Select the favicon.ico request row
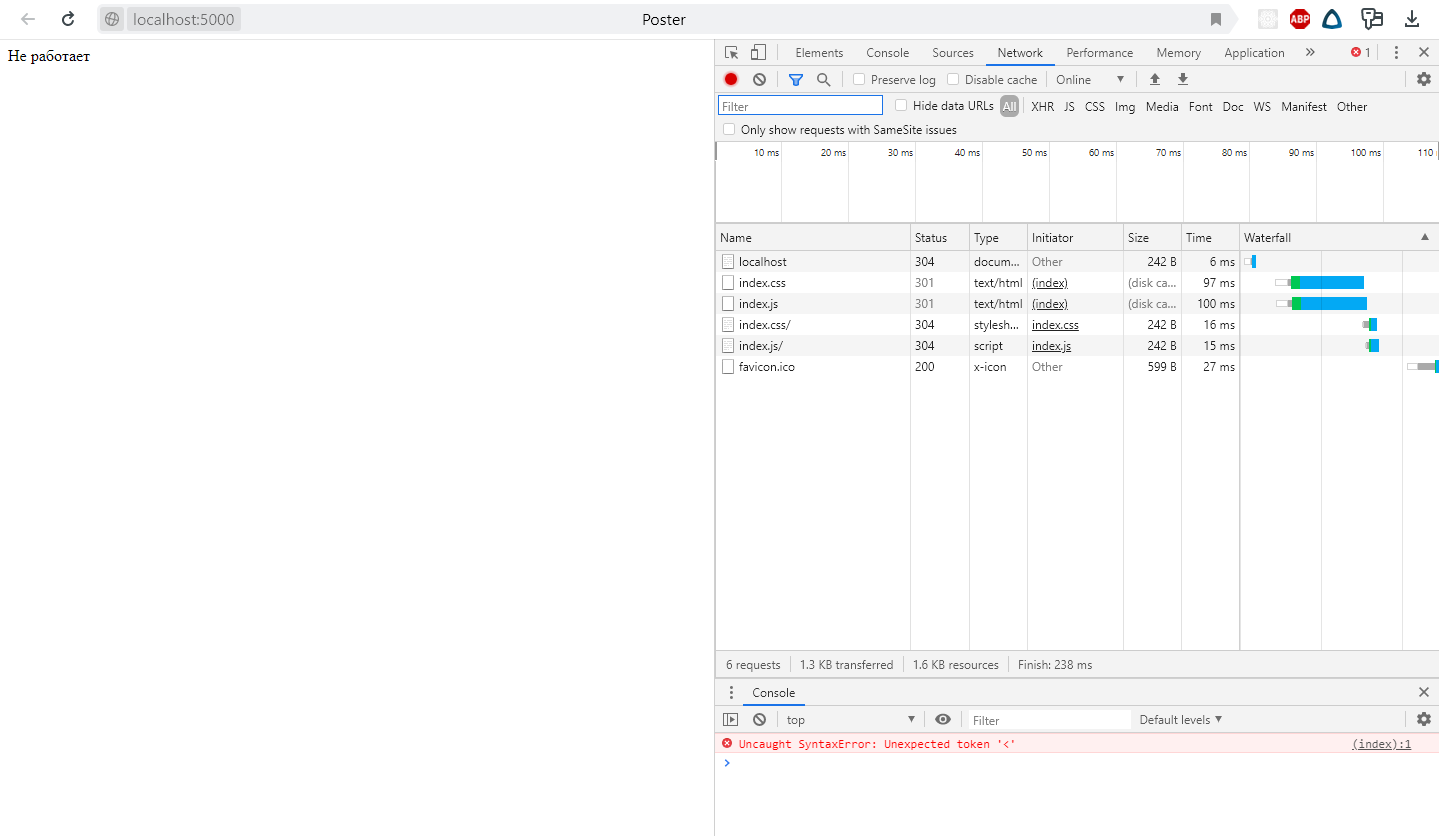 [1077, 366]
